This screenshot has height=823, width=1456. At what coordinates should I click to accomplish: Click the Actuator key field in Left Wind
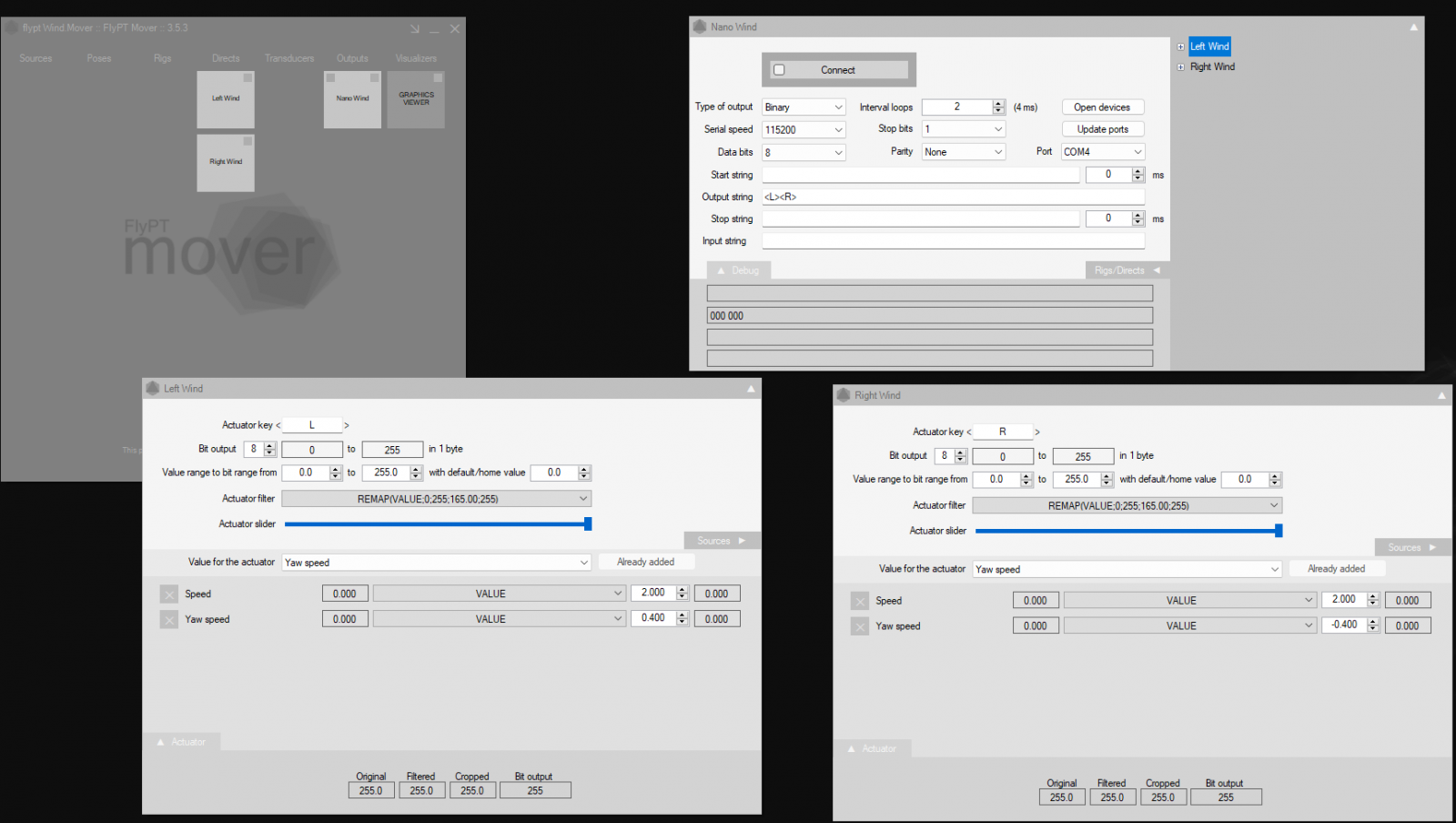point(312,425)
